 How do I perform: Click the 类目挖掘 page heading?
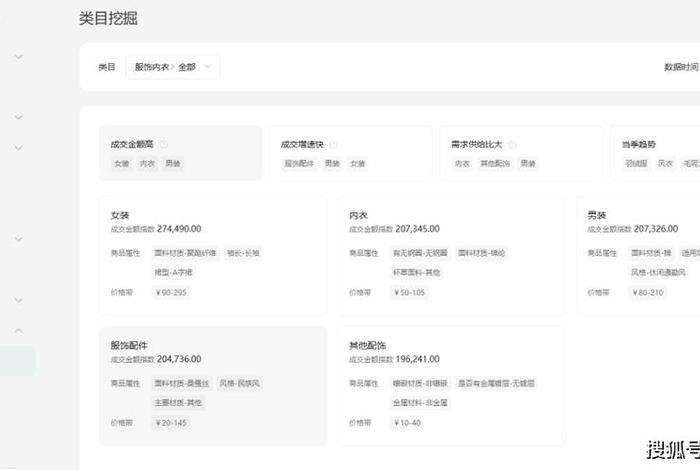108,18
